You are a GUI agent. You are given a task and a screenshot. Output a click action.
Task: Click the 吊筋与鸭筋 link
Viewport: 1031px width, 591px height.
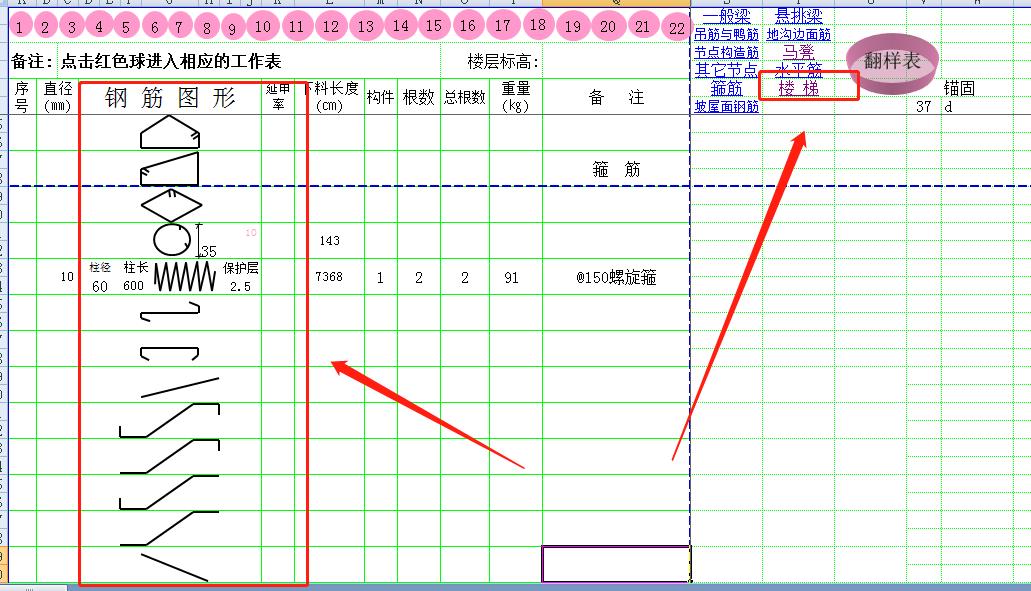point(726,35)
